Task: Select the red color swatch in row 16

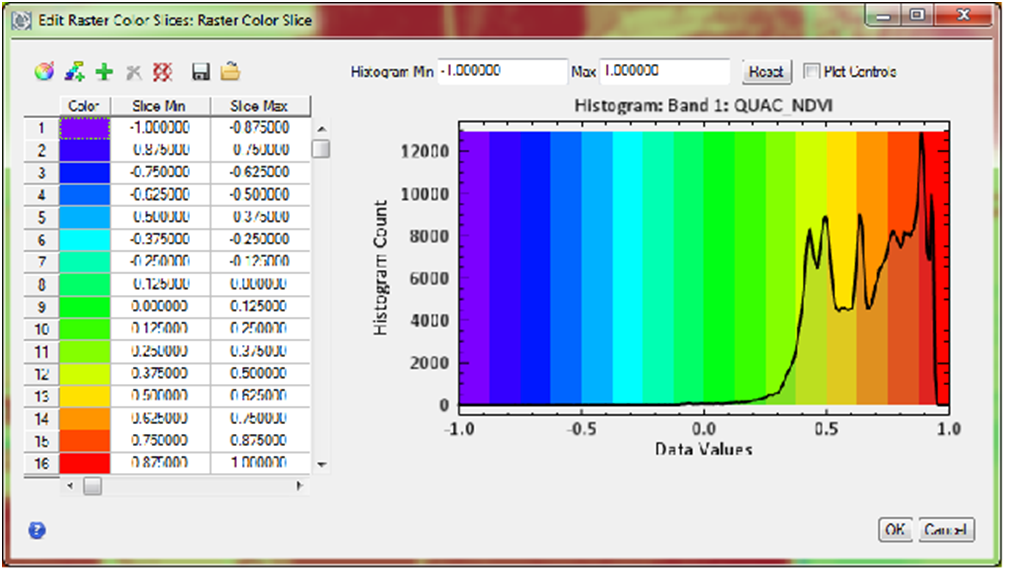Action: [x=84, y=463]
